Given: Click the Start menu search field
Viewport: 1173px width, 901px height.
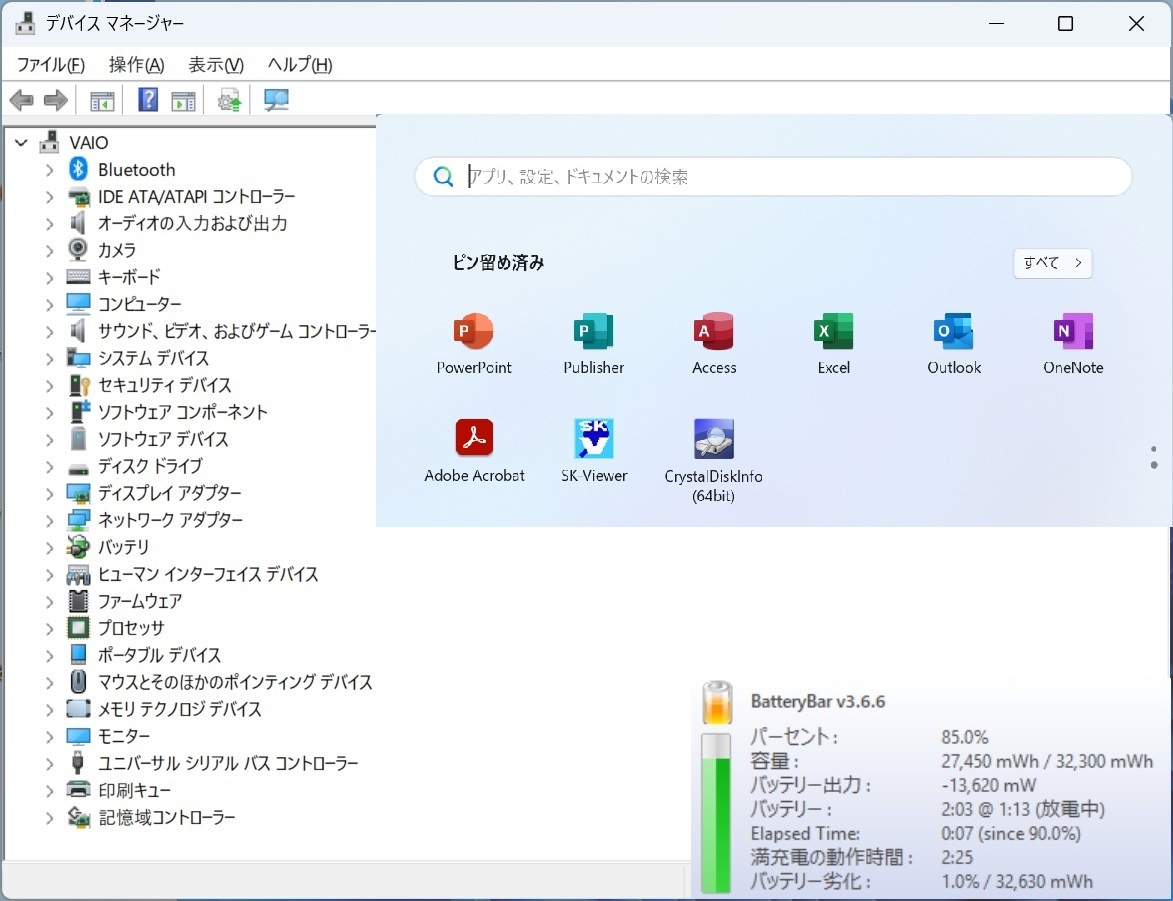Looking at the screenshot, I should (x=773, y=177).
